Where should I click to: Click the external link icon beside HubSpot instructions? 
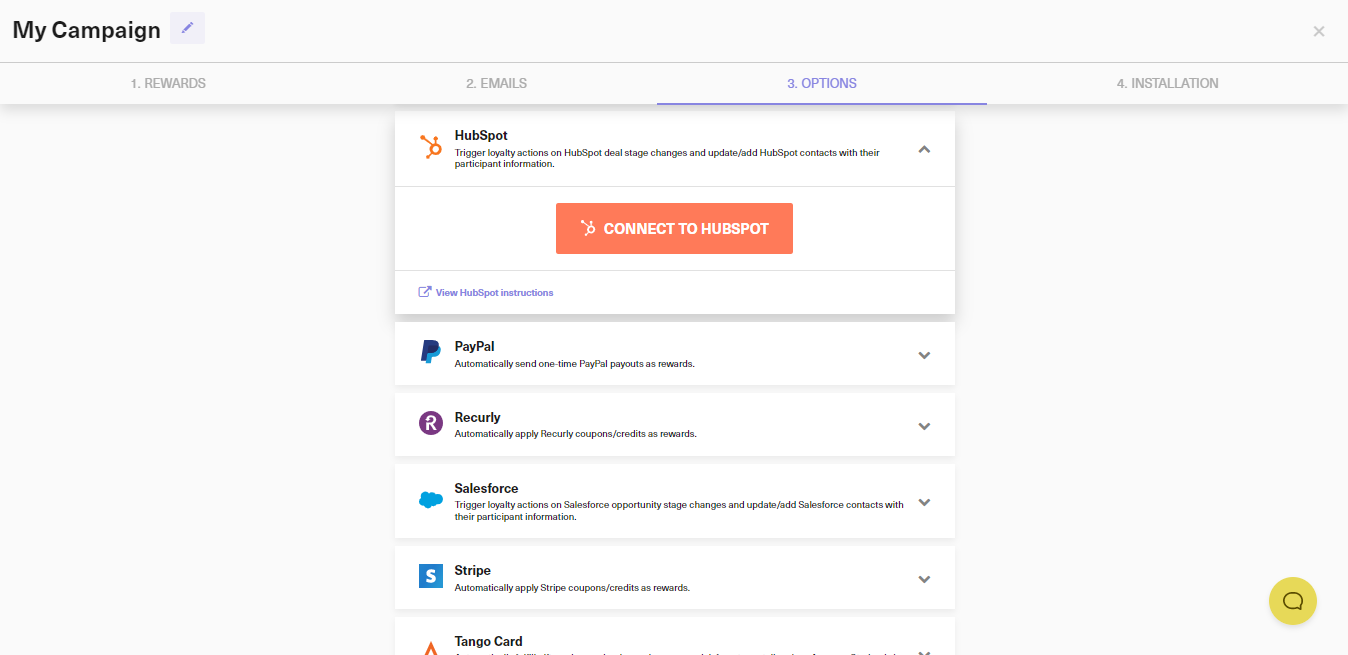pos(423,291)
